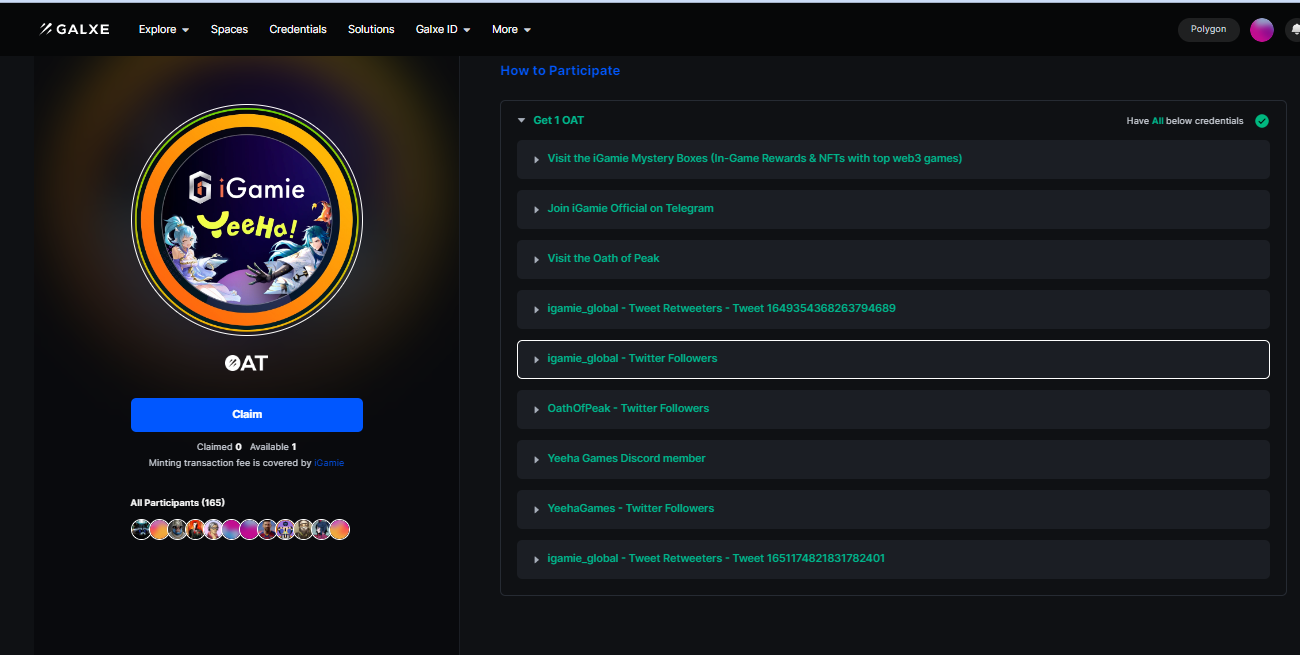This screenshot has width=1300, height=655.
Task: Go to the Solutions page
Action: point(371,29)
